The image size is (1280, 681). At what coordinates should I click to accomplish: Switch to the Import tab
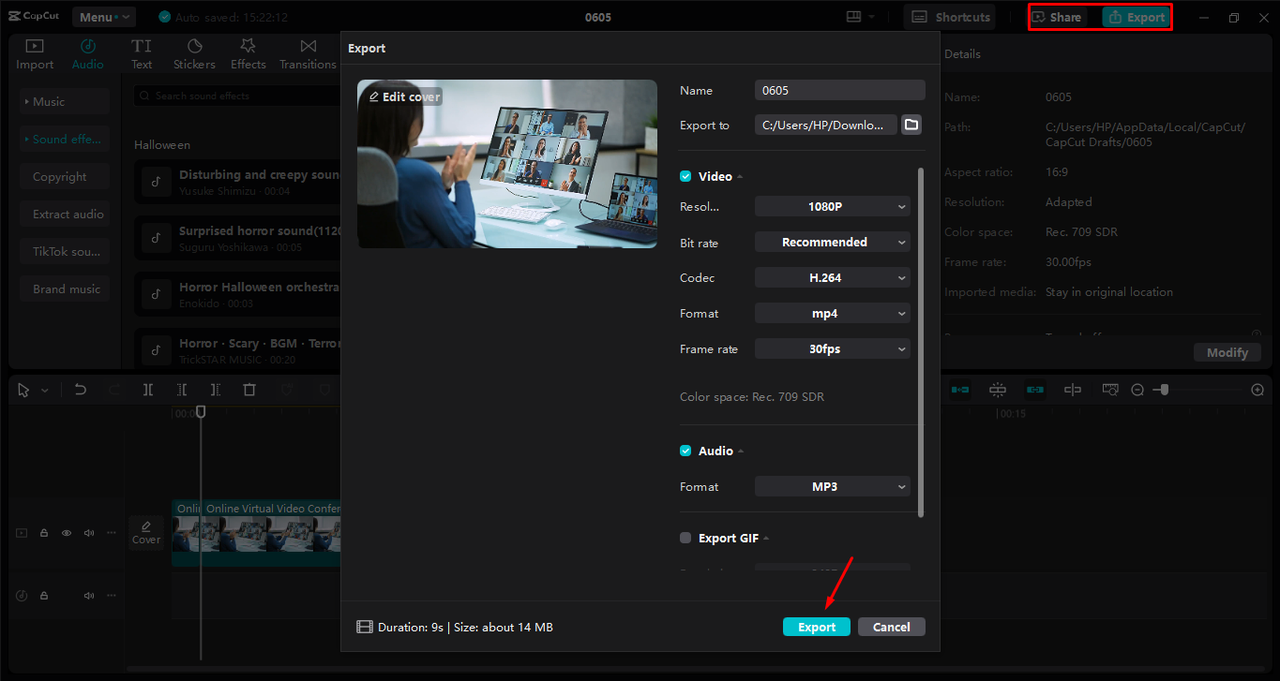click(35, 54)
